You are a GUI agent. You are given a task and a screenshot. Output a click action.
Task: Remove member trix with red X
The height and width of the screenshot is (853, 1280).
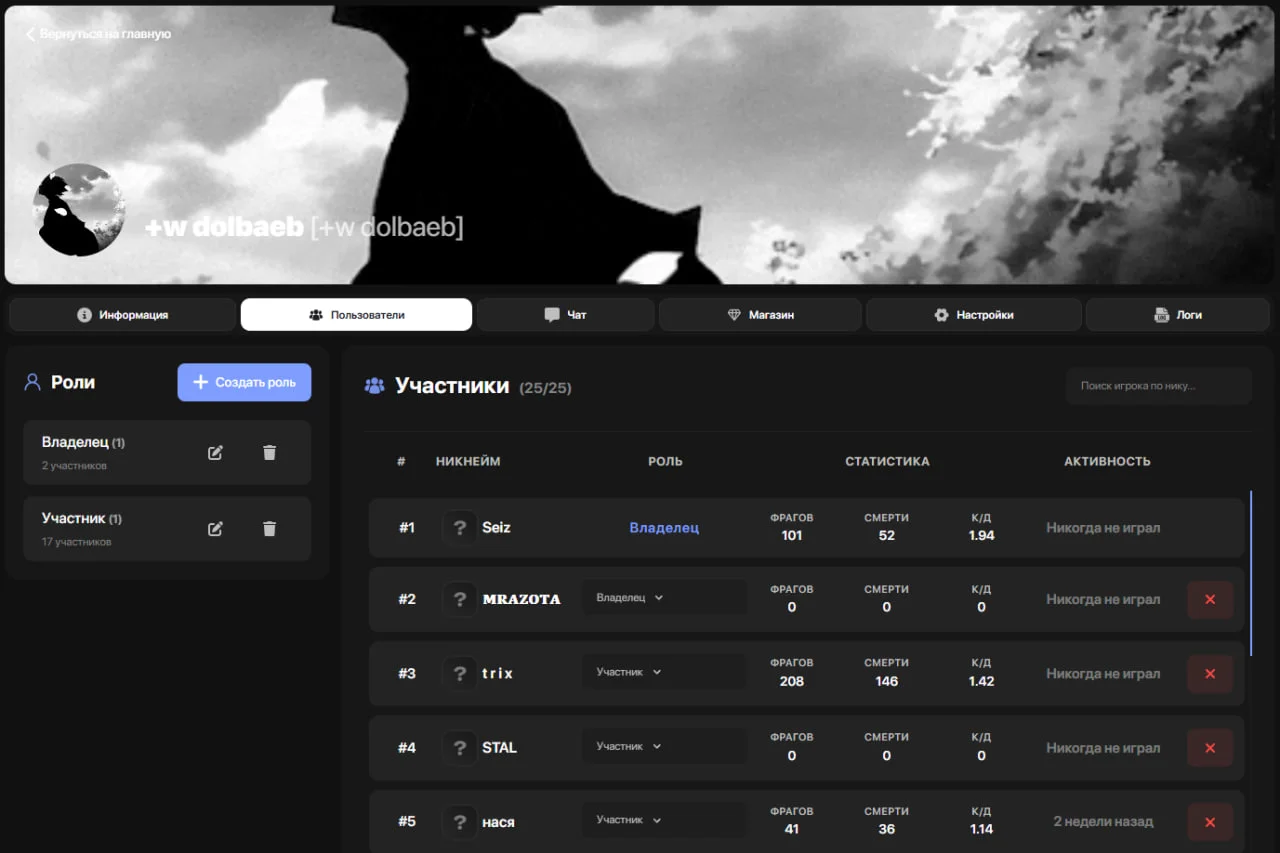coord(1210,674)
